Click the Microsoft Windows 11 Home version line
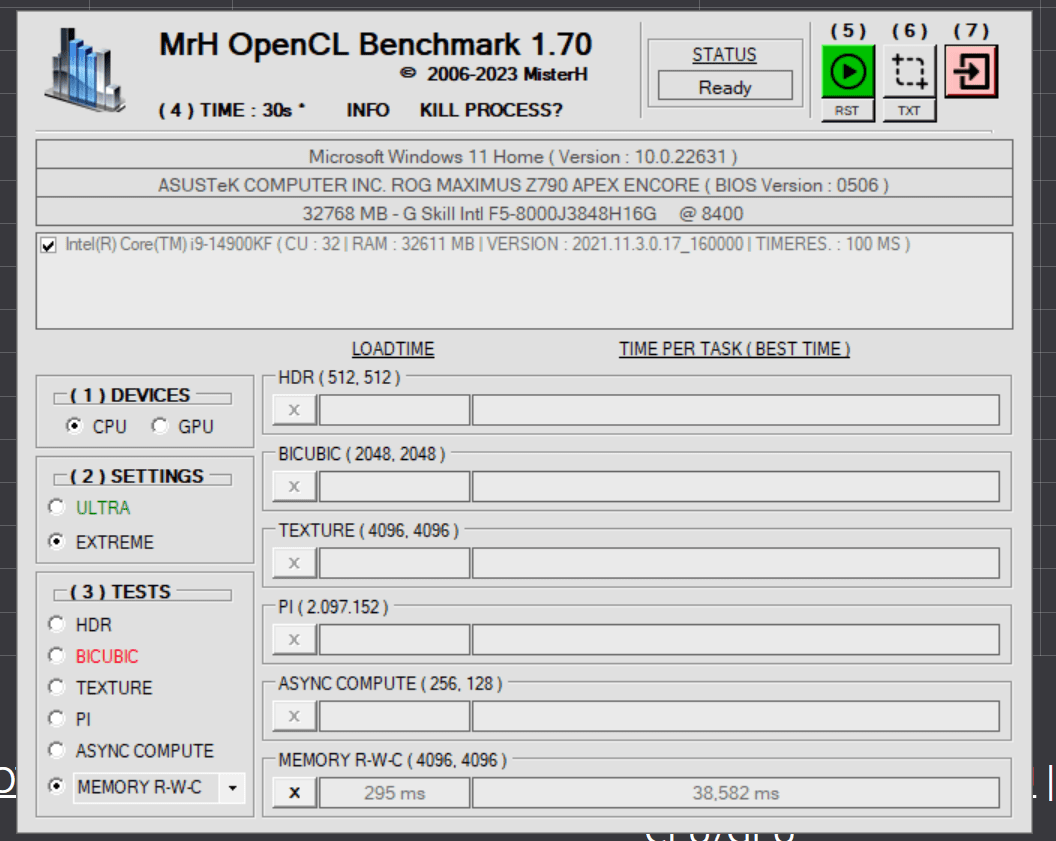Screen dimensions: 1056x841 coord(524,156)
